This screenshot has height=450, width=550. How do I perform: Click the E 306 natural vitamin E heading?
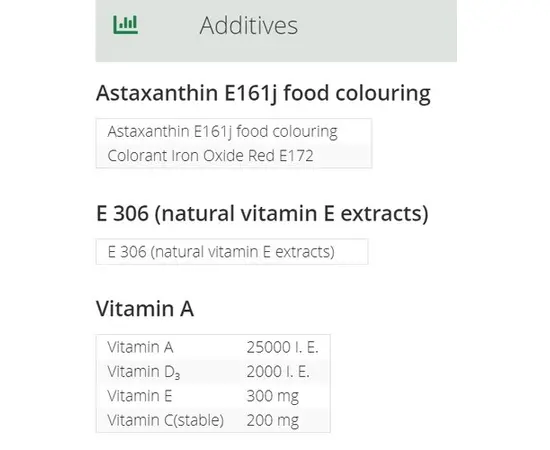[262, 214]
